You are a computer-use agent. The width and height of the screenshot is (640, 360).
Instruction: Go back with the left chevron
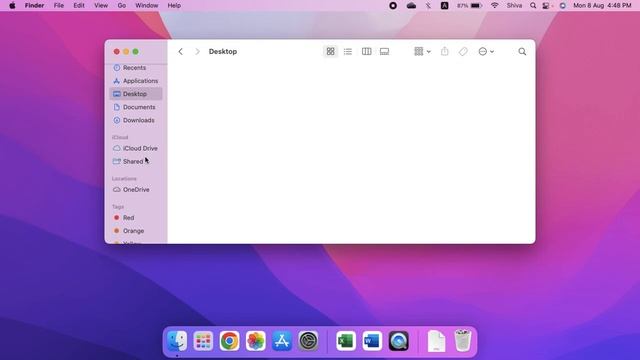(180, 51)
